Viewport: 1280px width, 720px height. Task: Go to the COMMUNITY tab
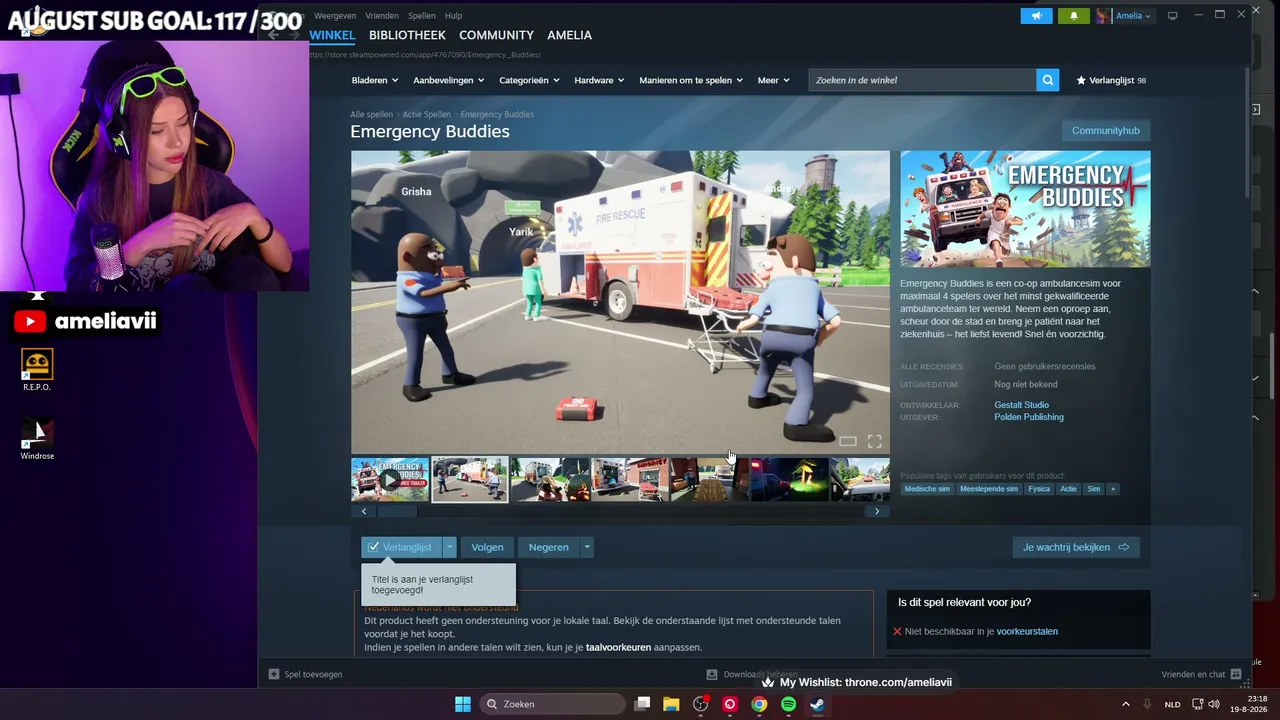coord(496,35)
